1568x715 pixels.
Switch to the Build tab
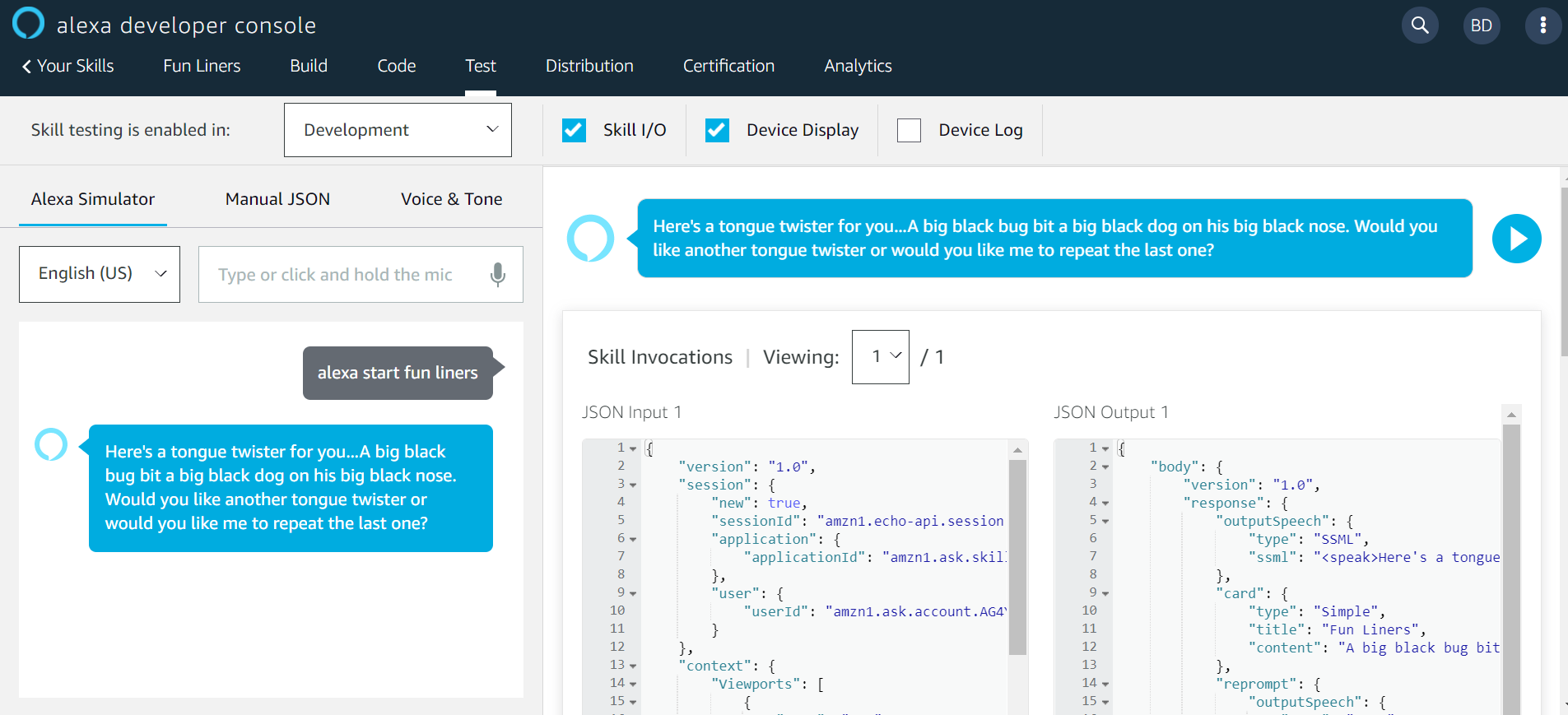click(x=309, y=66)
